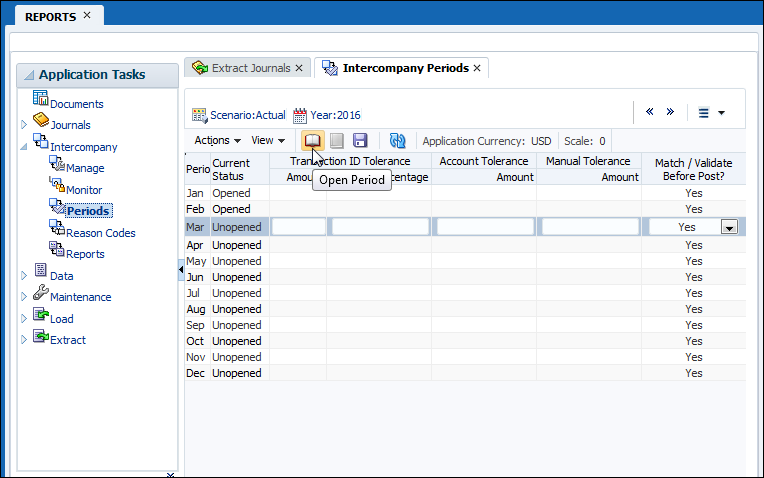Click the next double-arrow icon
The height and width of the screenshot is (478, 764).
coord(670,112)
